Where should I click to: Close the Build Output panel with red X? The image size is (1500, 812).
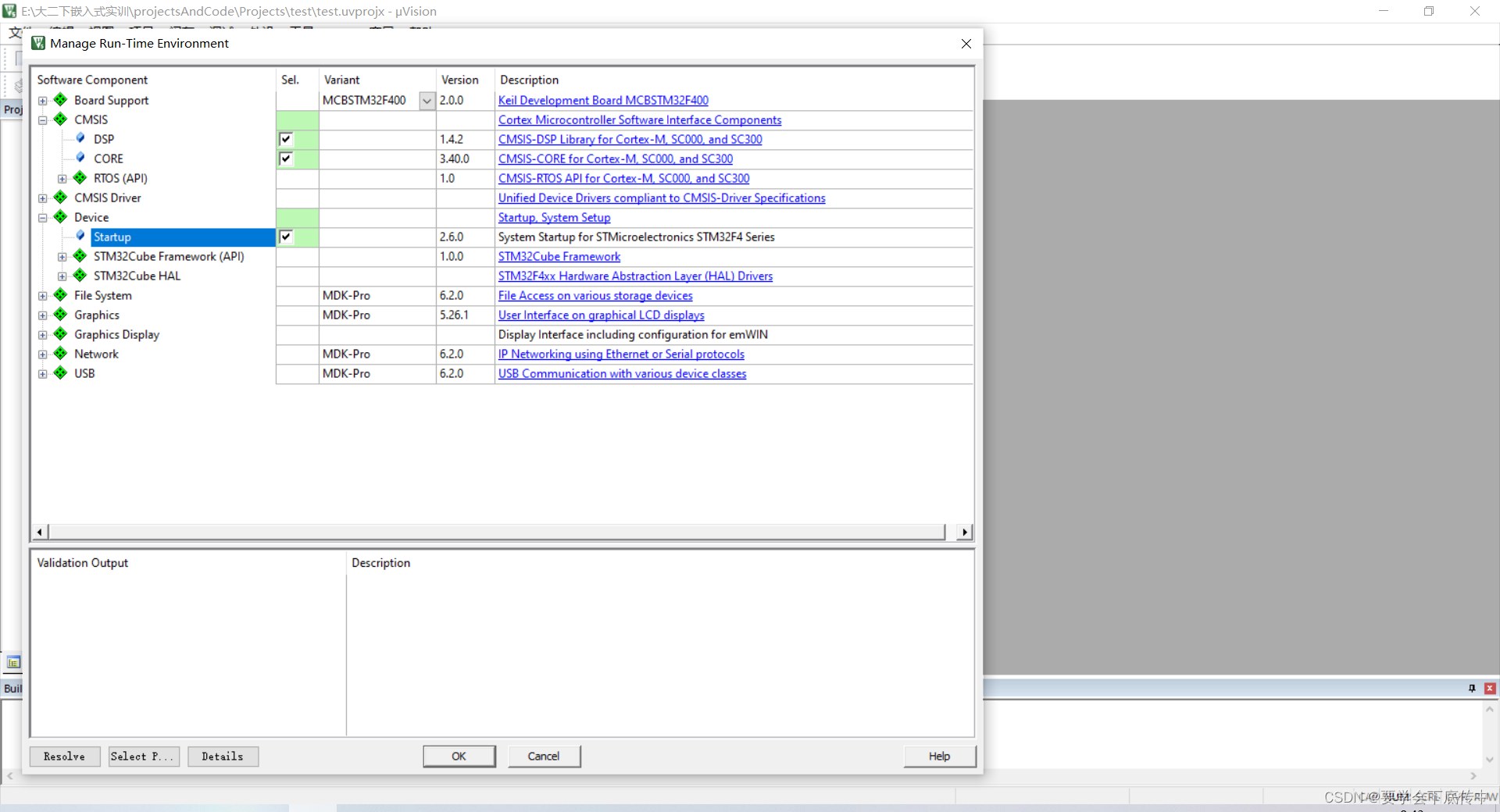click(1490, 688)
